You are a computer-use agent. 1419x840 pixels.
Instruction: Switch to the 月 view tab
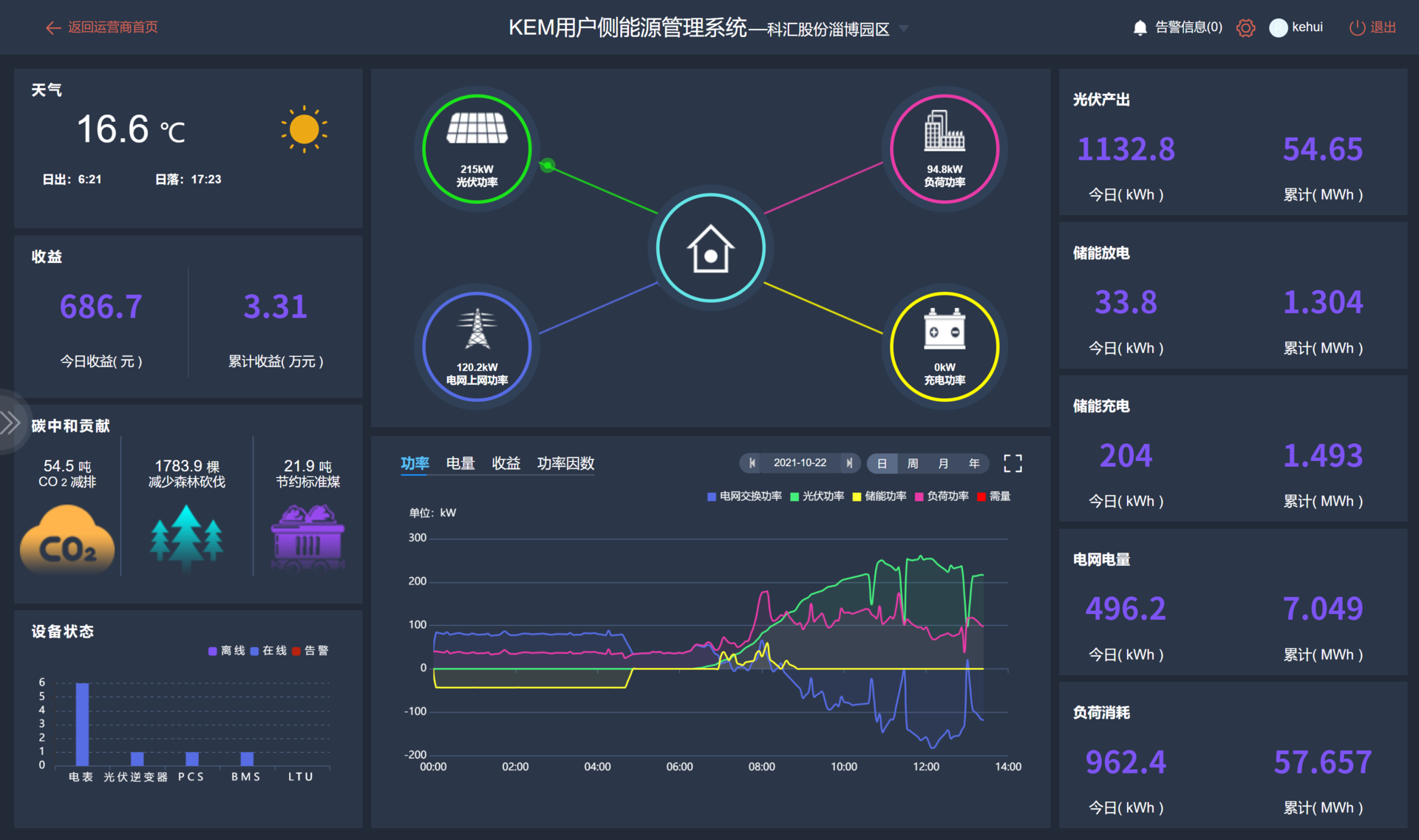click(x=942, y=463)
